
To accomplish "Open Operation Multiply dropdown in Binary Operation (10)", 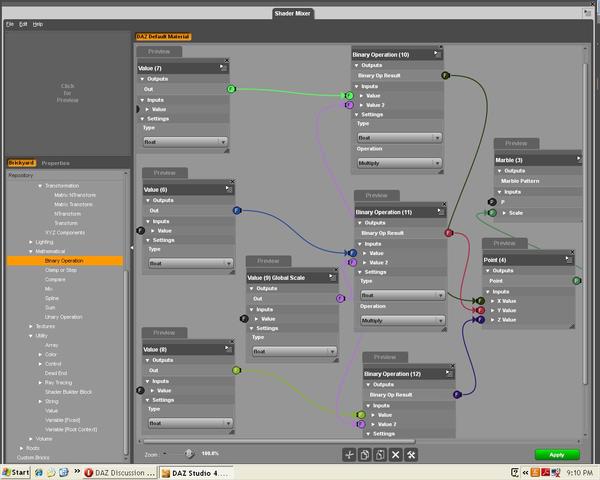I will pos(399,163).
